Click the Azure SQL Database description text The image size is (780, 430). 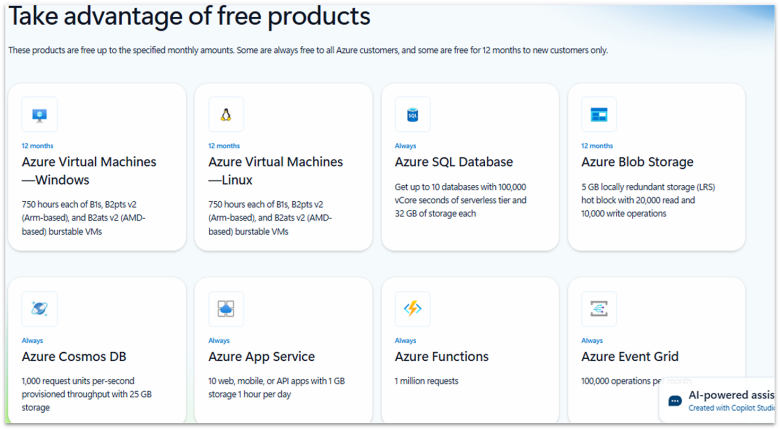click(x=462, y=201)
